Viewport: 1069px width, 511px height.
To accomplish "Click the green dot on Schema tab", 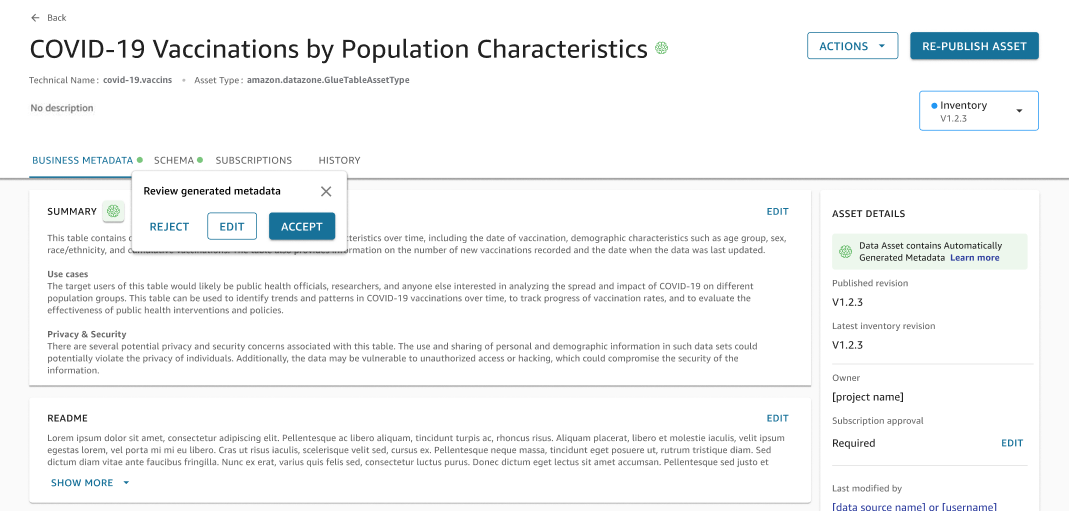I will click(x=200, y=160).
